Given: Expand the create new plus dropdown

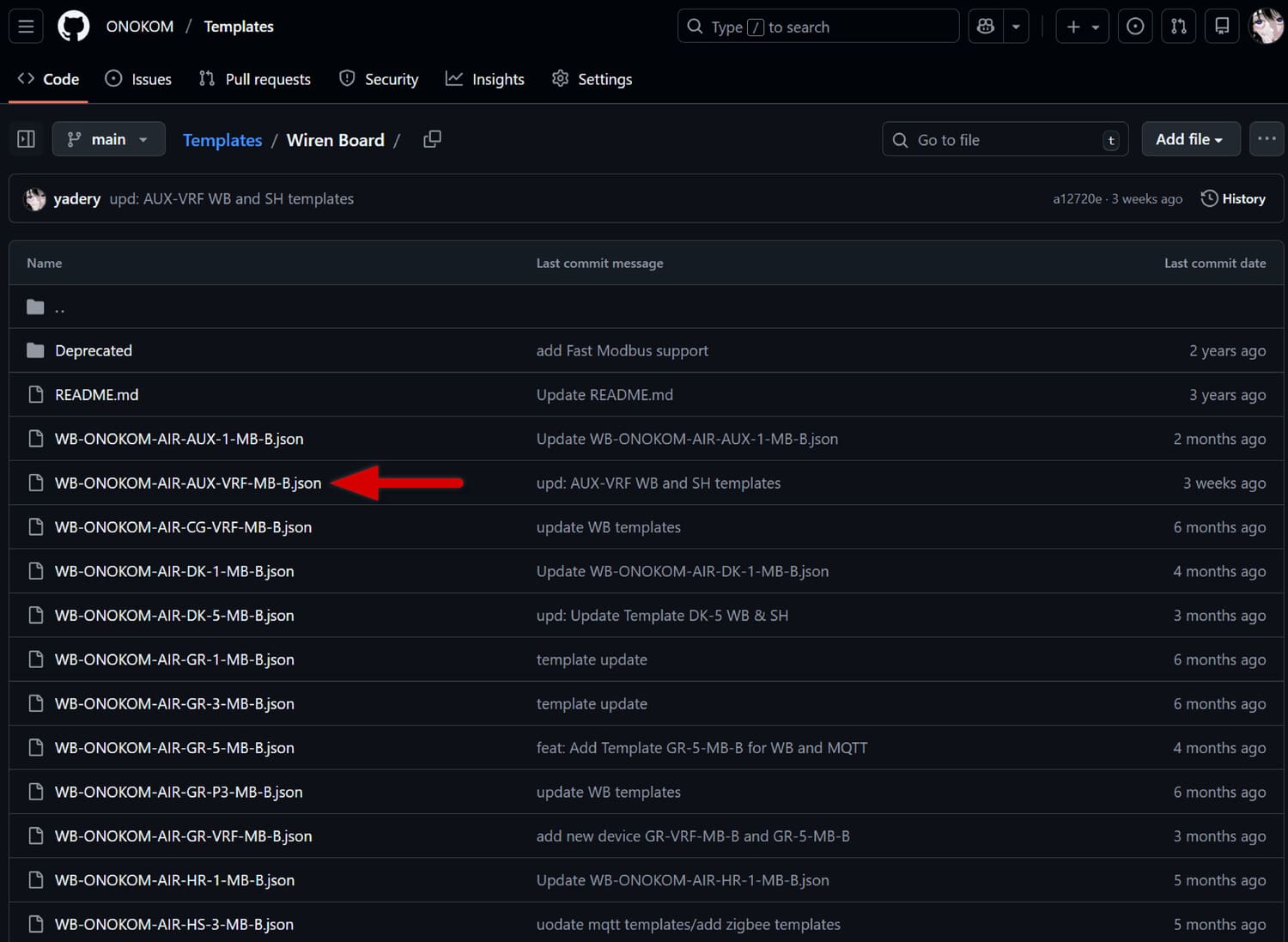Looking at the screenshot, I should click(x=1082, y=27).
